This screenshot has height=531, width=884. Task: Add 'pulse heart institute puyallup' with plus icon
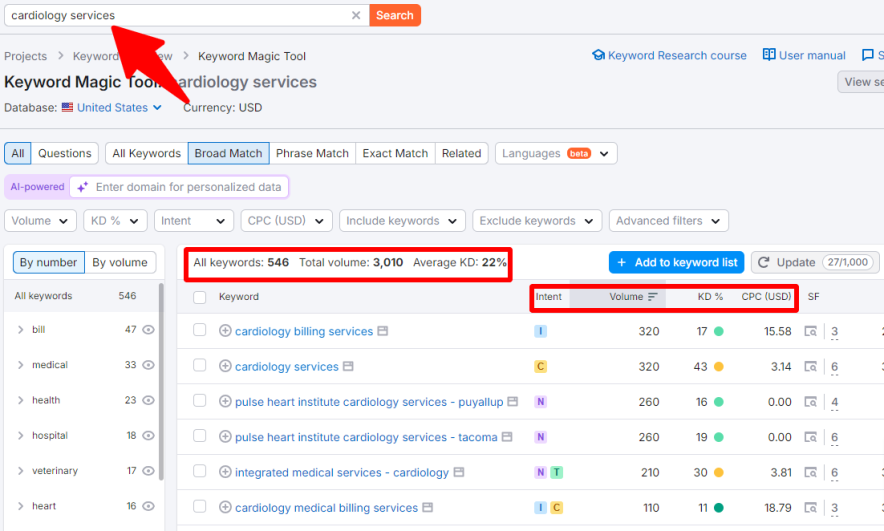point(225,401)
